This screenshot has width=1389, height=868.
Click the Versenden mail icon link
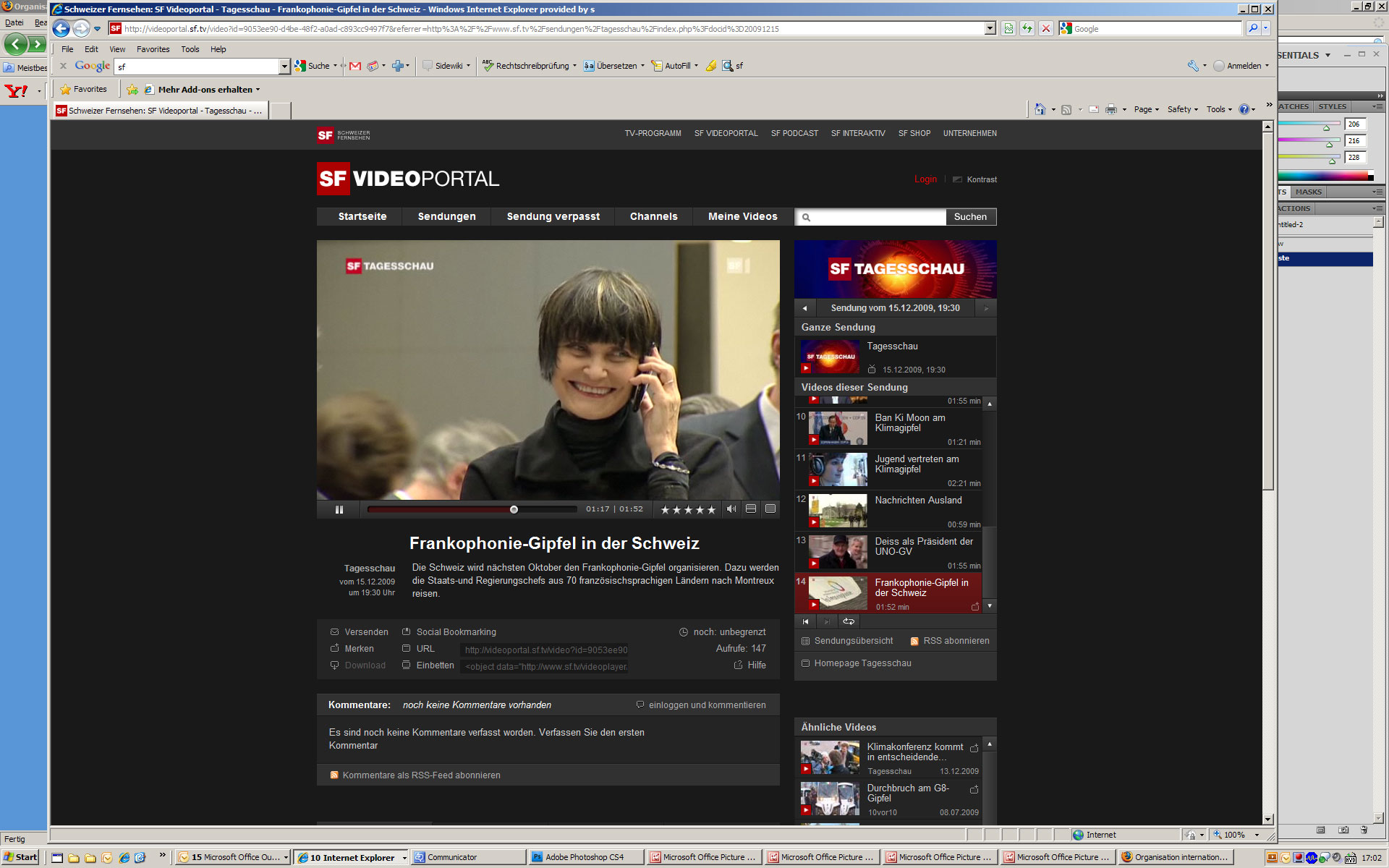click(x=359, y=632)
